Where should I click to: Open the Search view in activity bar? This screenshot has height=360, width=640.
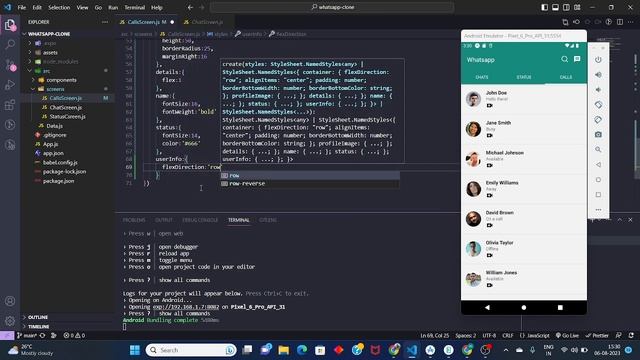coord(10,44)
